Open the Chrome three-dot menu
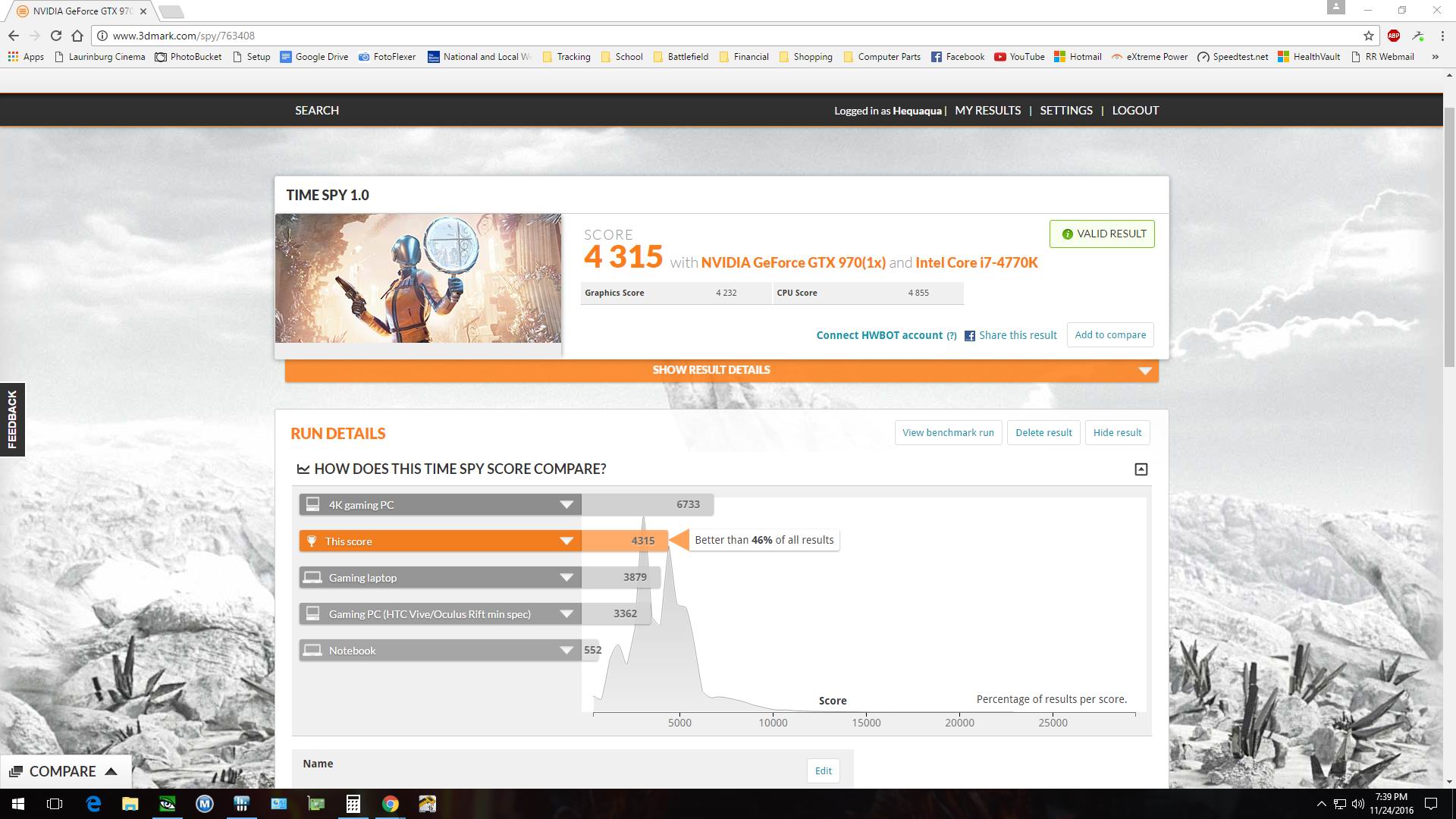Image resolution: width=1456 pixels, height=819 pixels. click(x=1441, y=36)
